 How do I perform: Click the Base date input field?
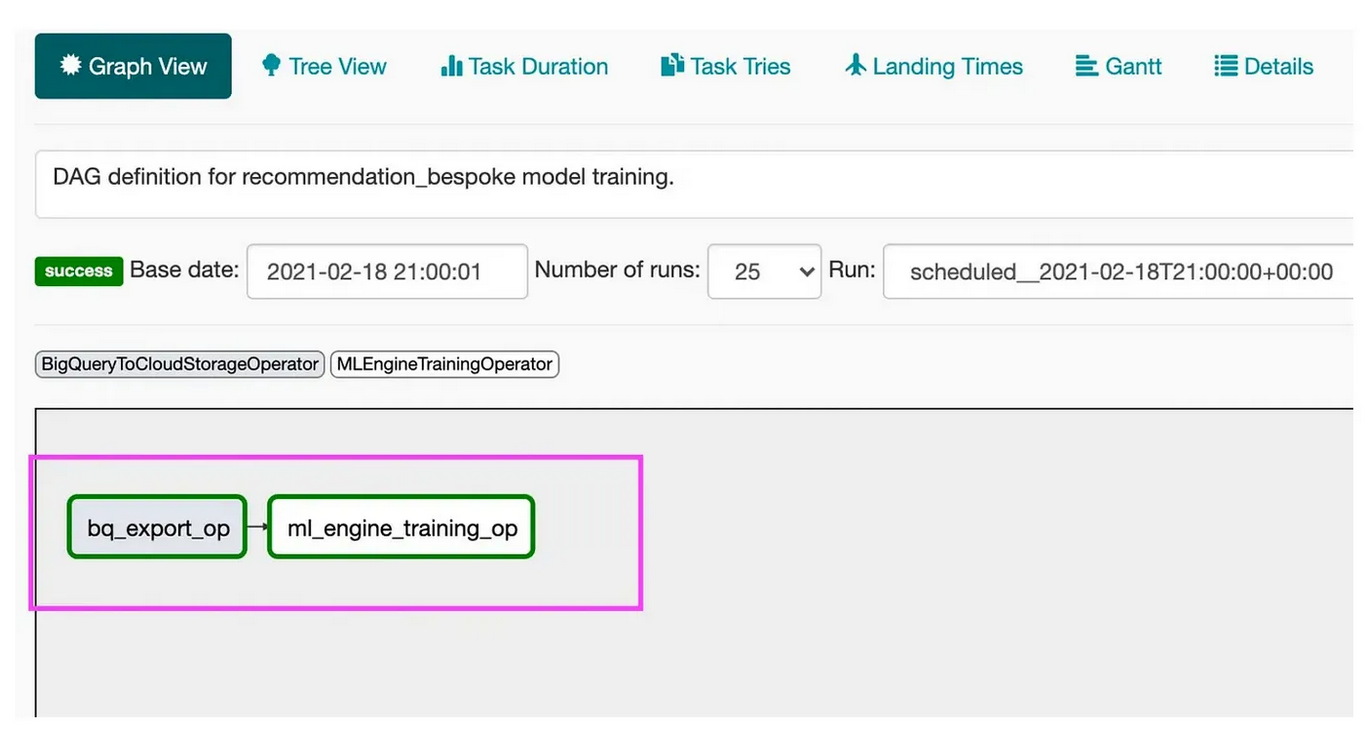tap(387, 271)
